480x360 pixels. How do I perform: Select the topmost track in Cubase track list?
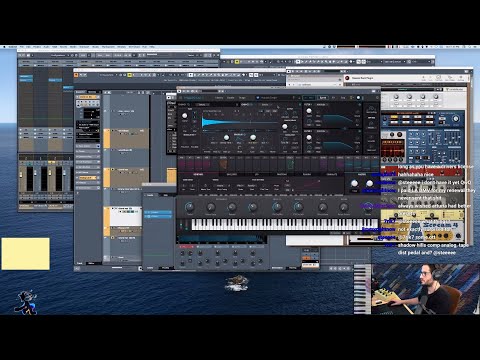tap(127, 112)
